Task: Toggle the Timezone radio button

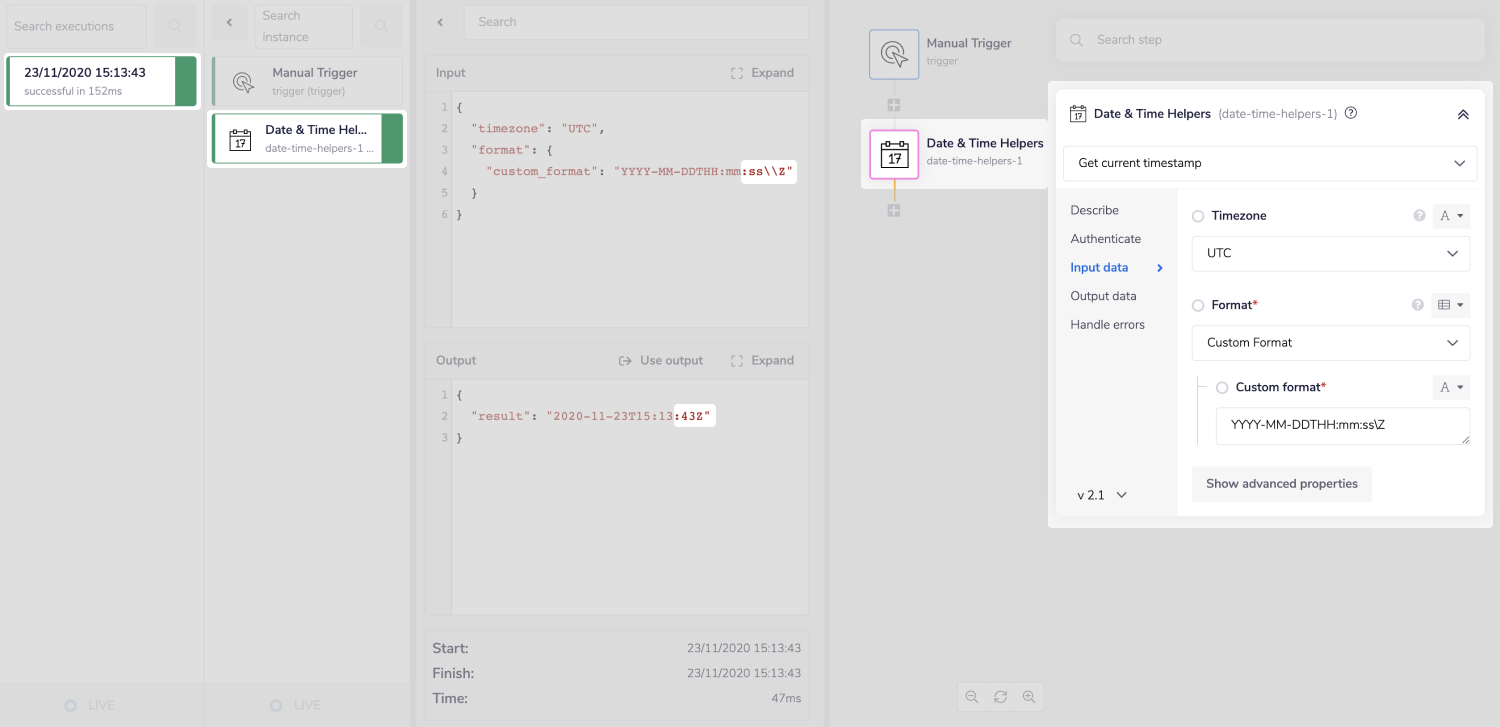Action: pyautogui.click(x=1198, y=216)
